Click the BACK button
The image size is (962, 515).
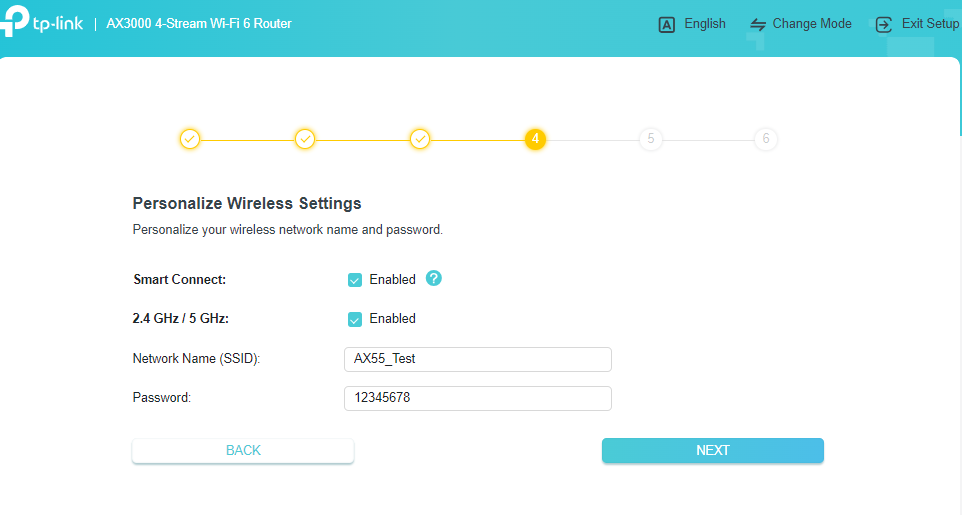243,451
